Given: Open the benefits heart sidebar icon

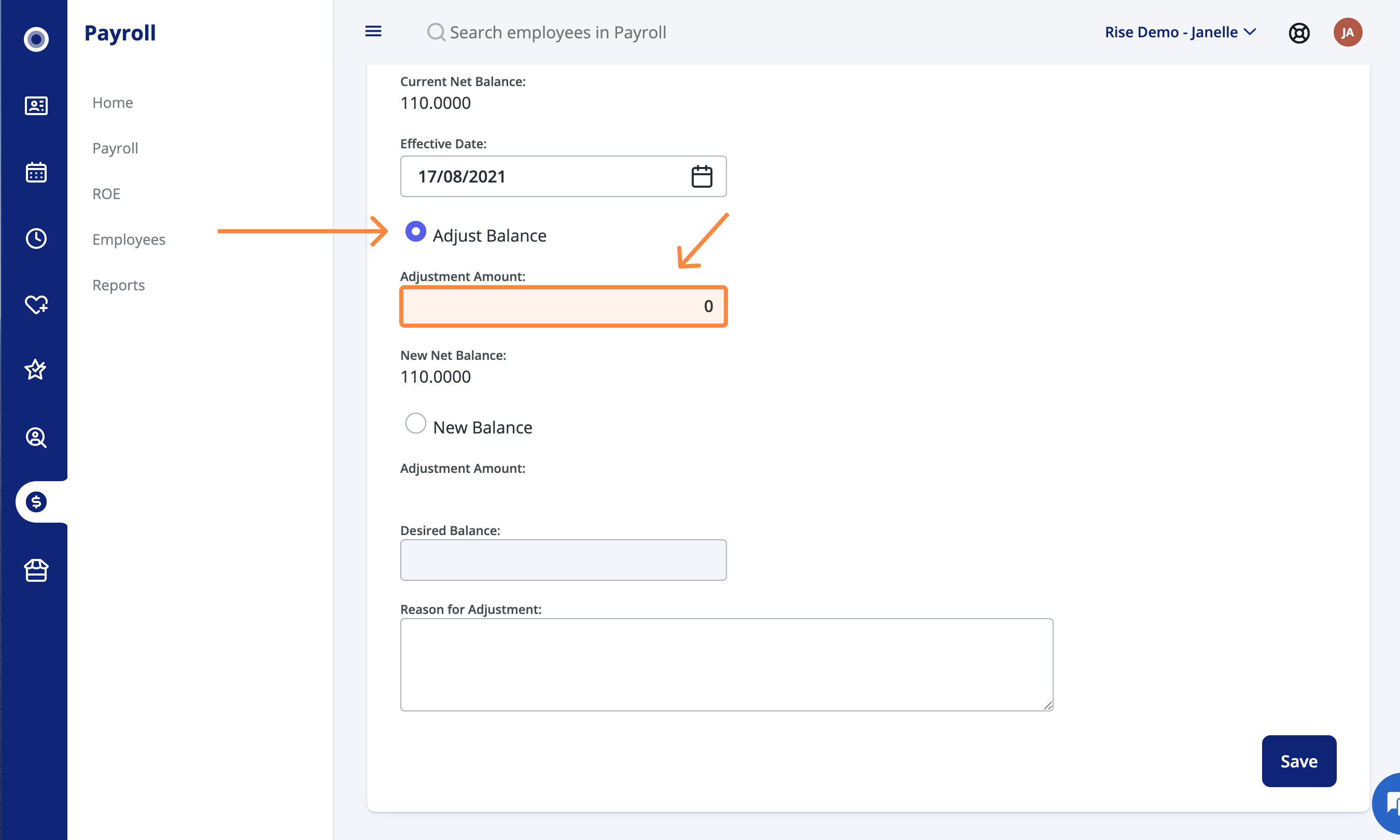Looking at the screenshot, I should tap(36, 304).
